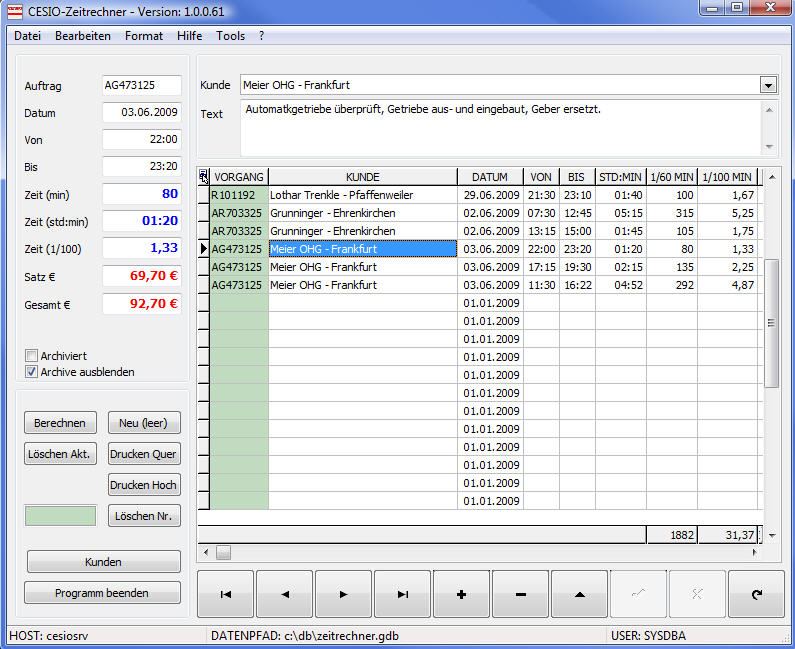The width and height of the screenshot is (795, 649).
Task: Click the VORGANG column header
Action: pos(239,177)
